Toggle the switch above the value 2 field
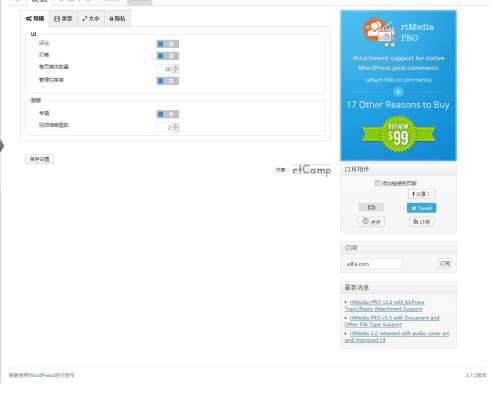The width and height of the screenshot is (495, 400). [x=168, y=114]
